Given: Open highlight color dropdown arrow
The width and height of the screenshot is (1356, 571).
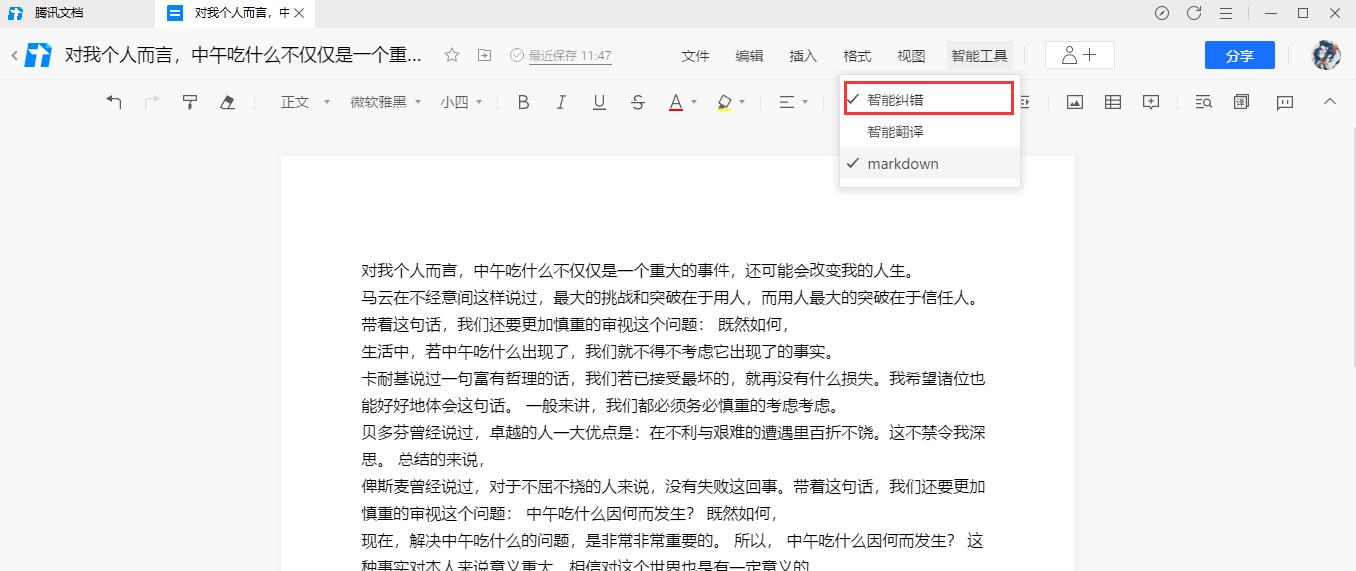Looking at the screenshot, I should [x=742, y=102].
